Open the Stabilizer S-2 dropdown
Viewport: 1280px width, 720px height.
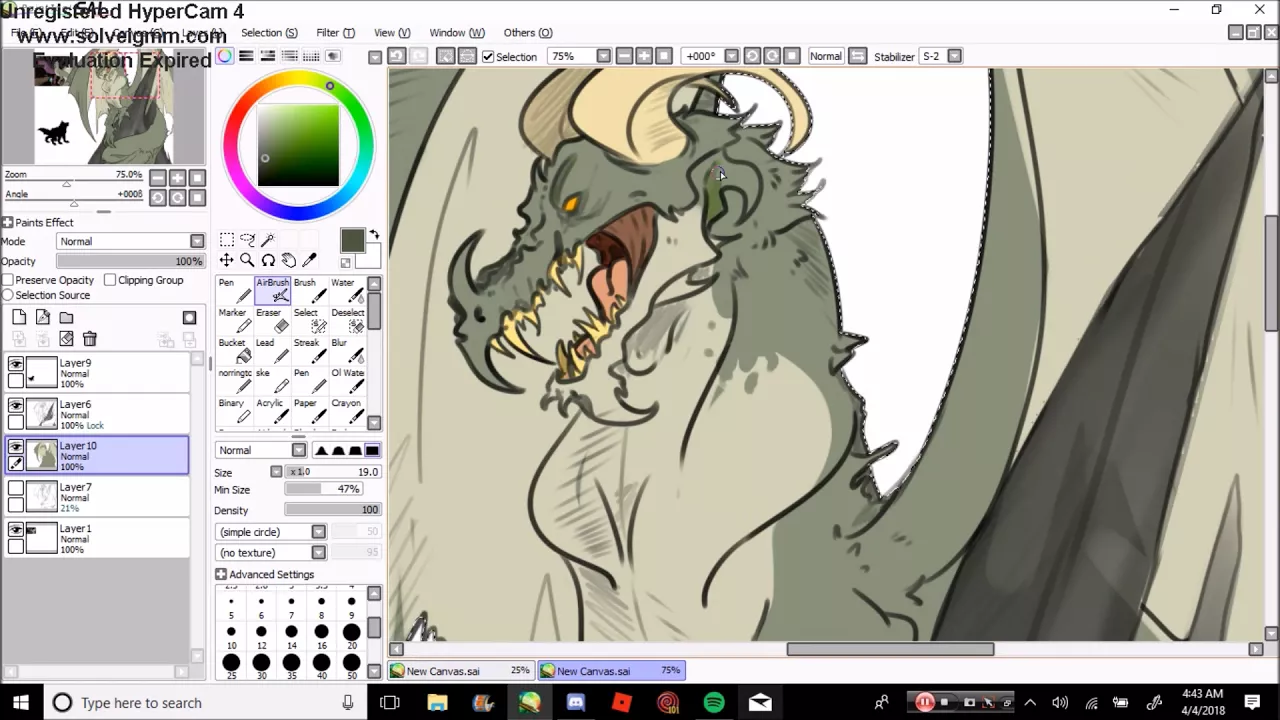(x=954, y=56)
